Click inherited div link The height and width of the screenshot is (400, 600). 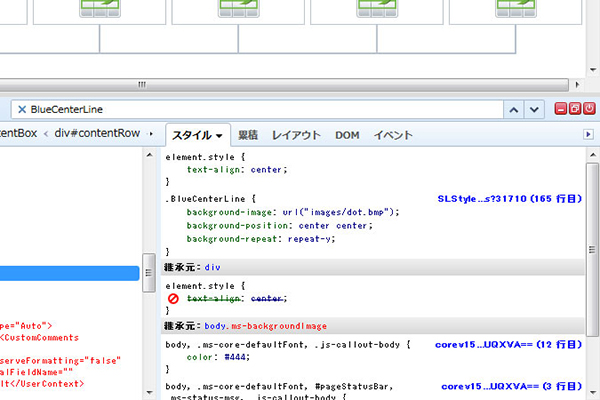[x=212, y=267]
